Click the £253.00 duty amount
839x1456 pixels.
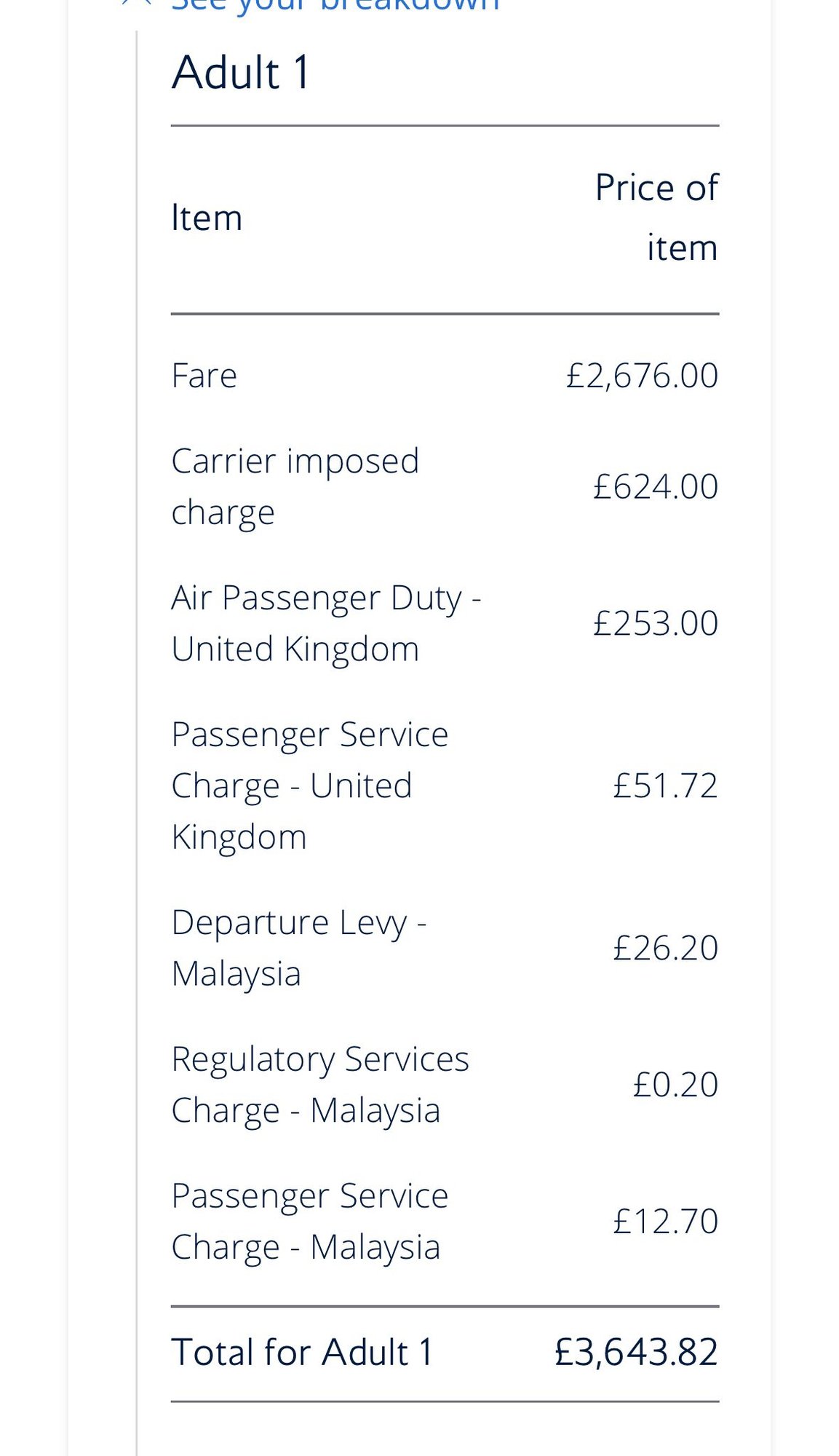tap(655, 623)
